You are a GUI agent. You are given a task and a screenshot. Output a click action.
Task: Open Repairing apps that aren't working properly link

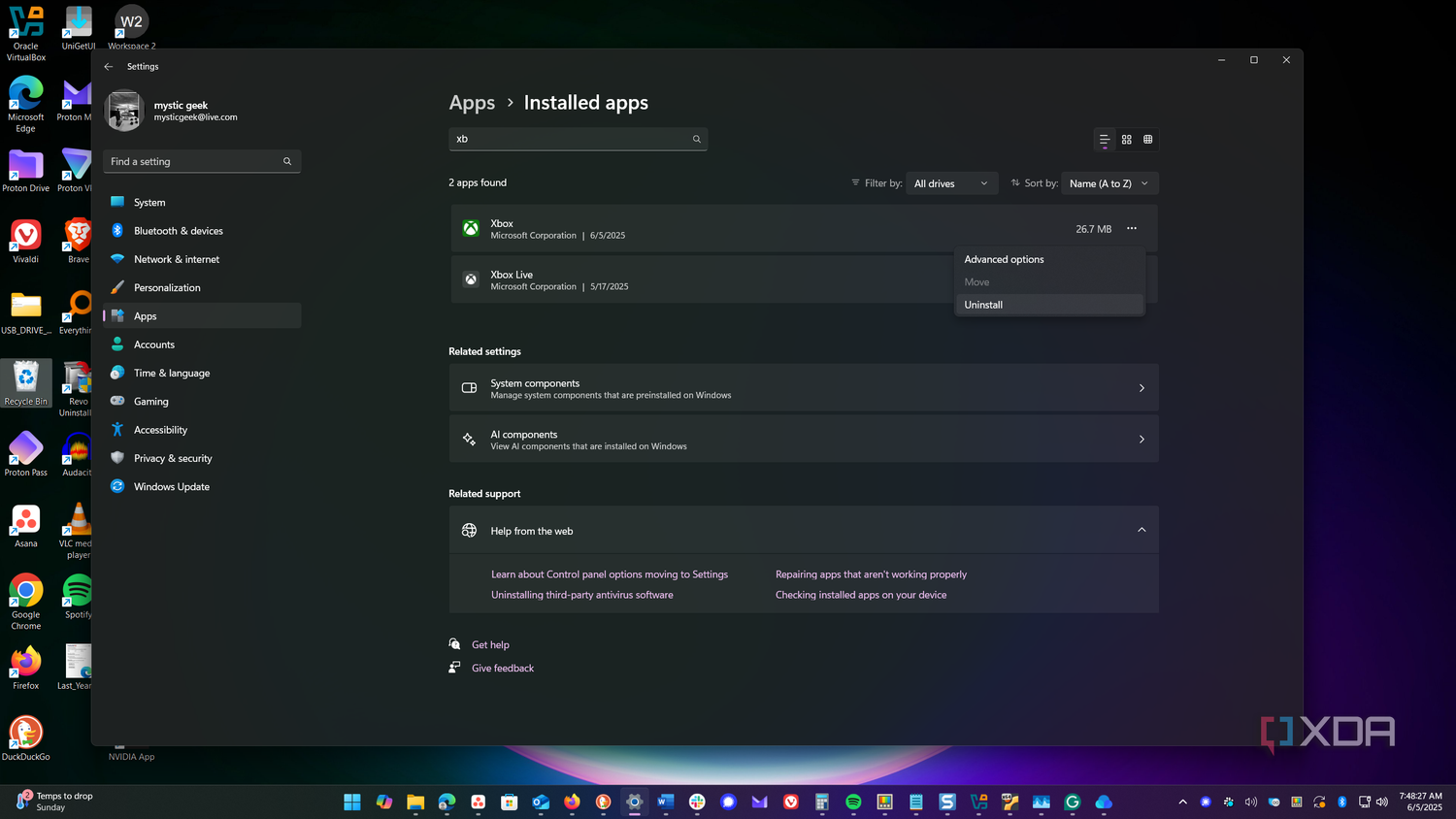[x=871, y=574]
